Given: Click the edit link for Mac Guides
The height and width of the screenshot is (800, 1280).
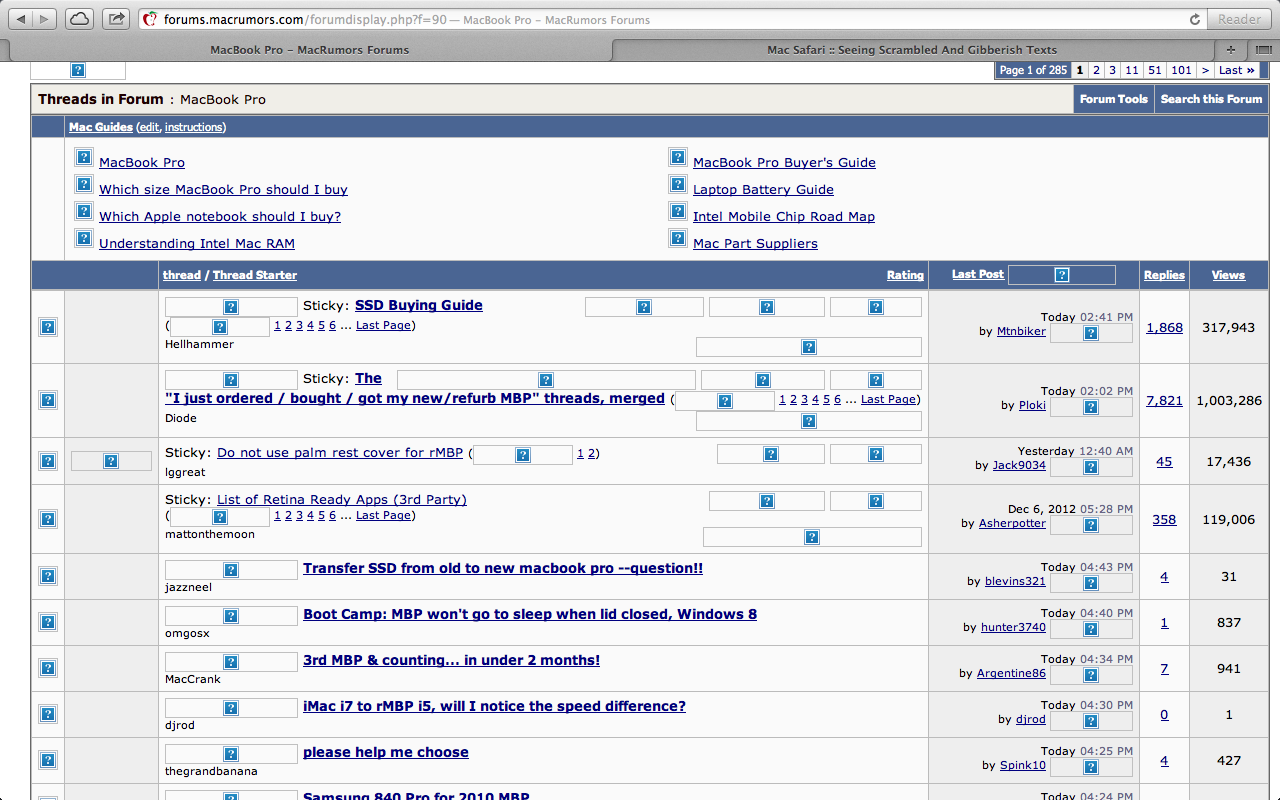Looking at the screenshot, I should (149, 127).
